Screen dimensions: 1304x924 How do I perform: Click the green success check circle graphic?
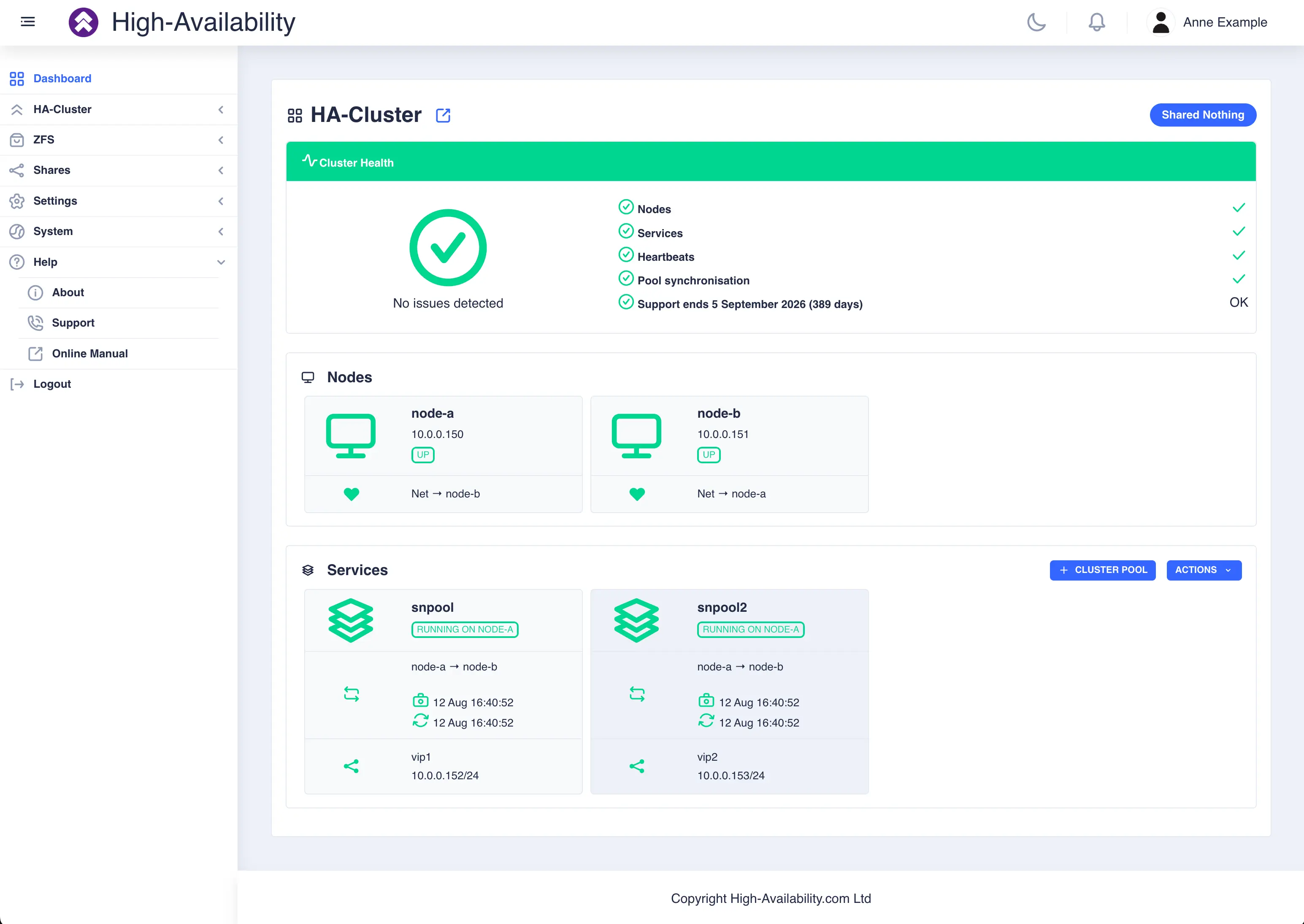[x=448, y=247]
